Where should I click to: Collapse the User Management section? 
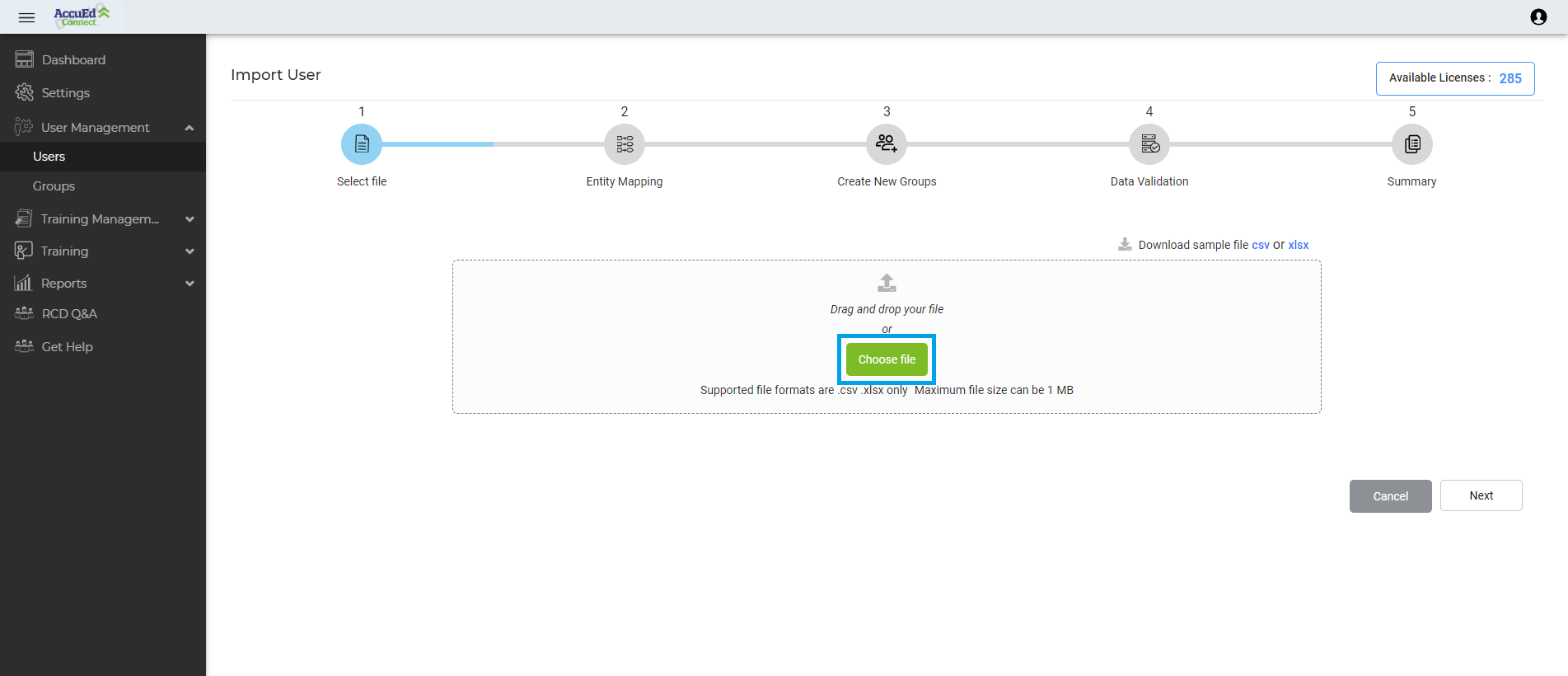click(190, 128)
